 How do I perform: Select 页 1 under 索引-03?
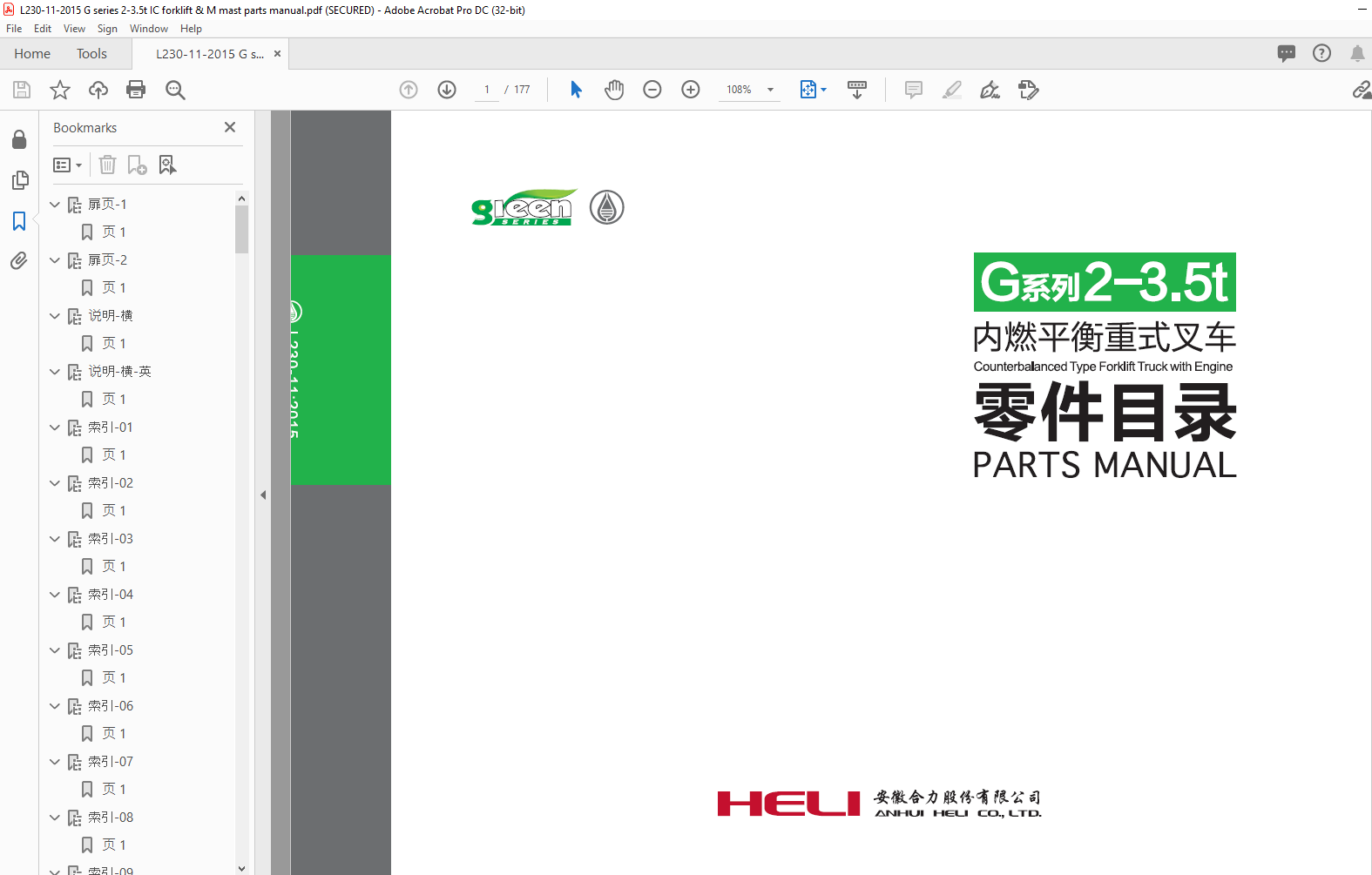coord(114,566)
